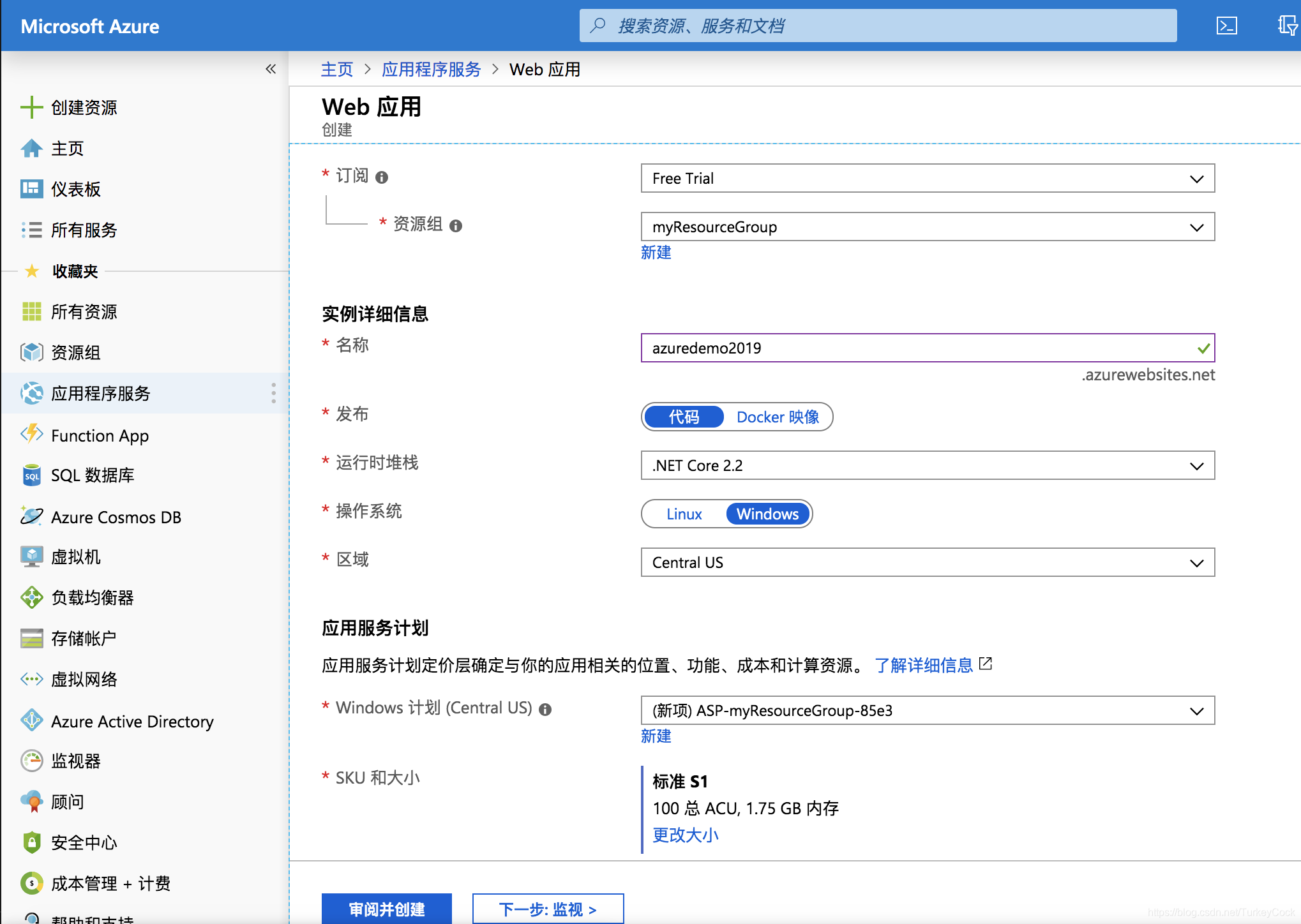Go to 应用程序服务 in the breadcrumb

[x=432, y=69]
